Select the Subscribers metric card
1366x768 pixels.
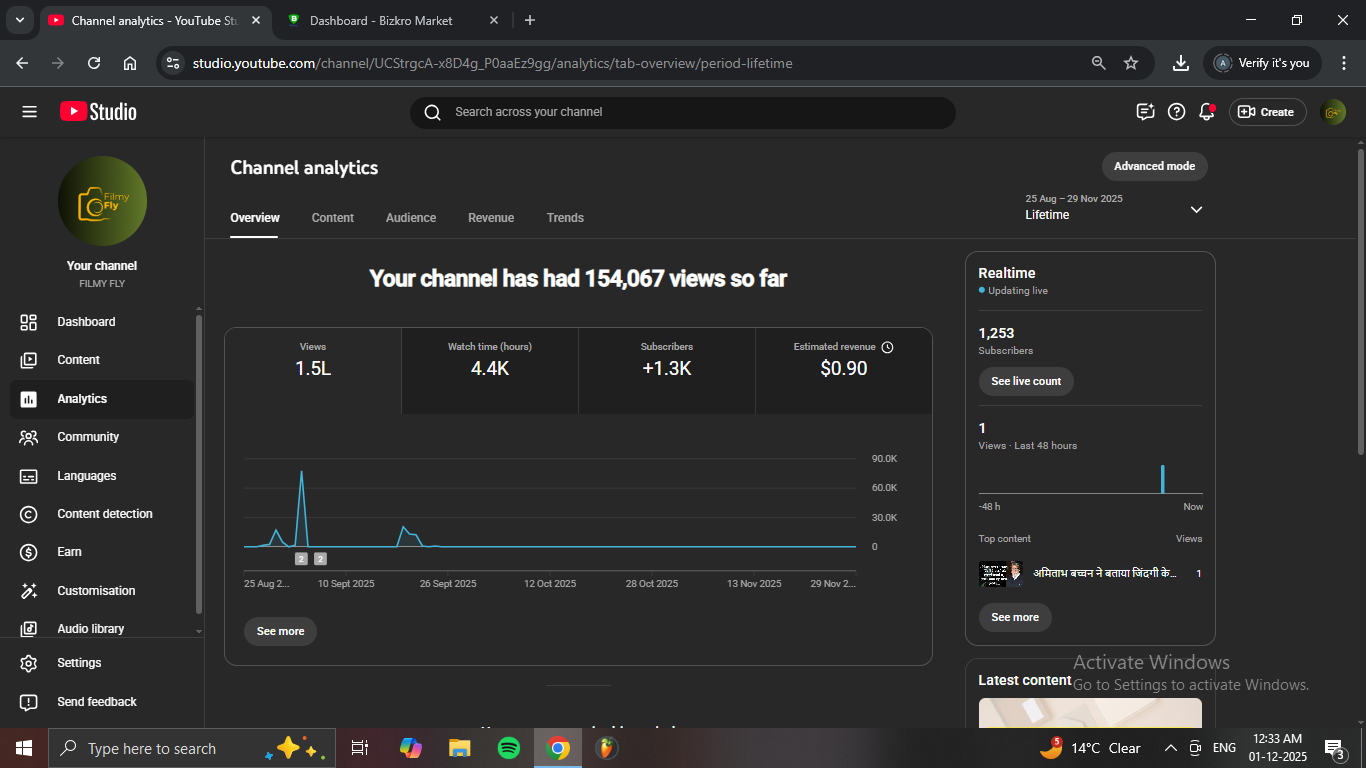tap(667, 370)
